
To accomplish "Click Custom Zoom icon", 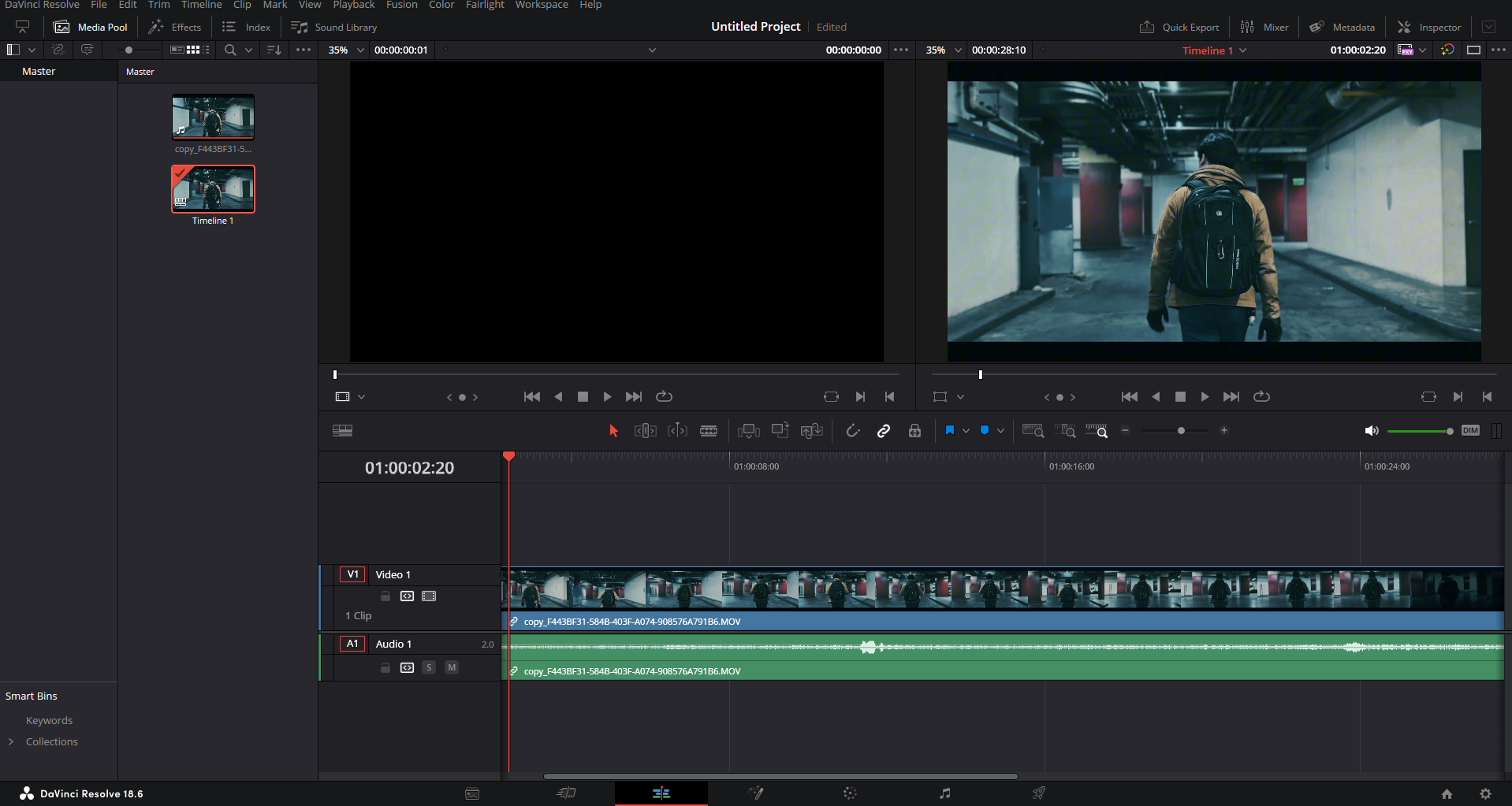I will tap(1097, 430).
